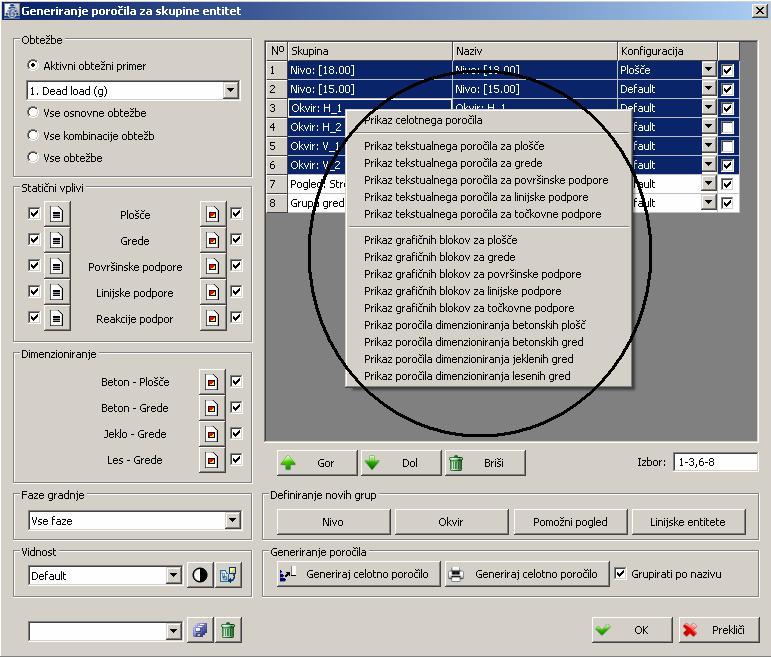Open graphic block icon for Reakcije podpor
The image size is (771, 657).
[212, 319]
